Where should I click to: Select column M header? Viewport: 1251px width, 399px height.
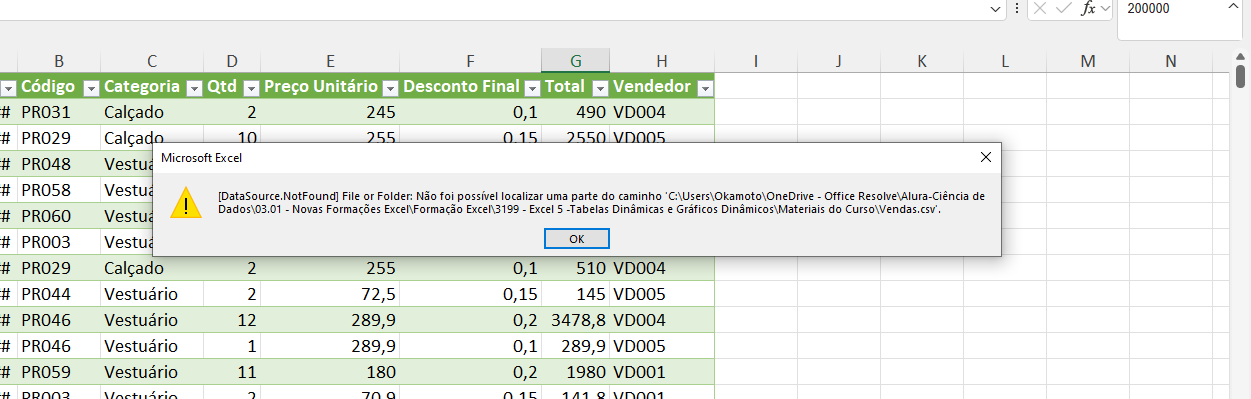1088,61
